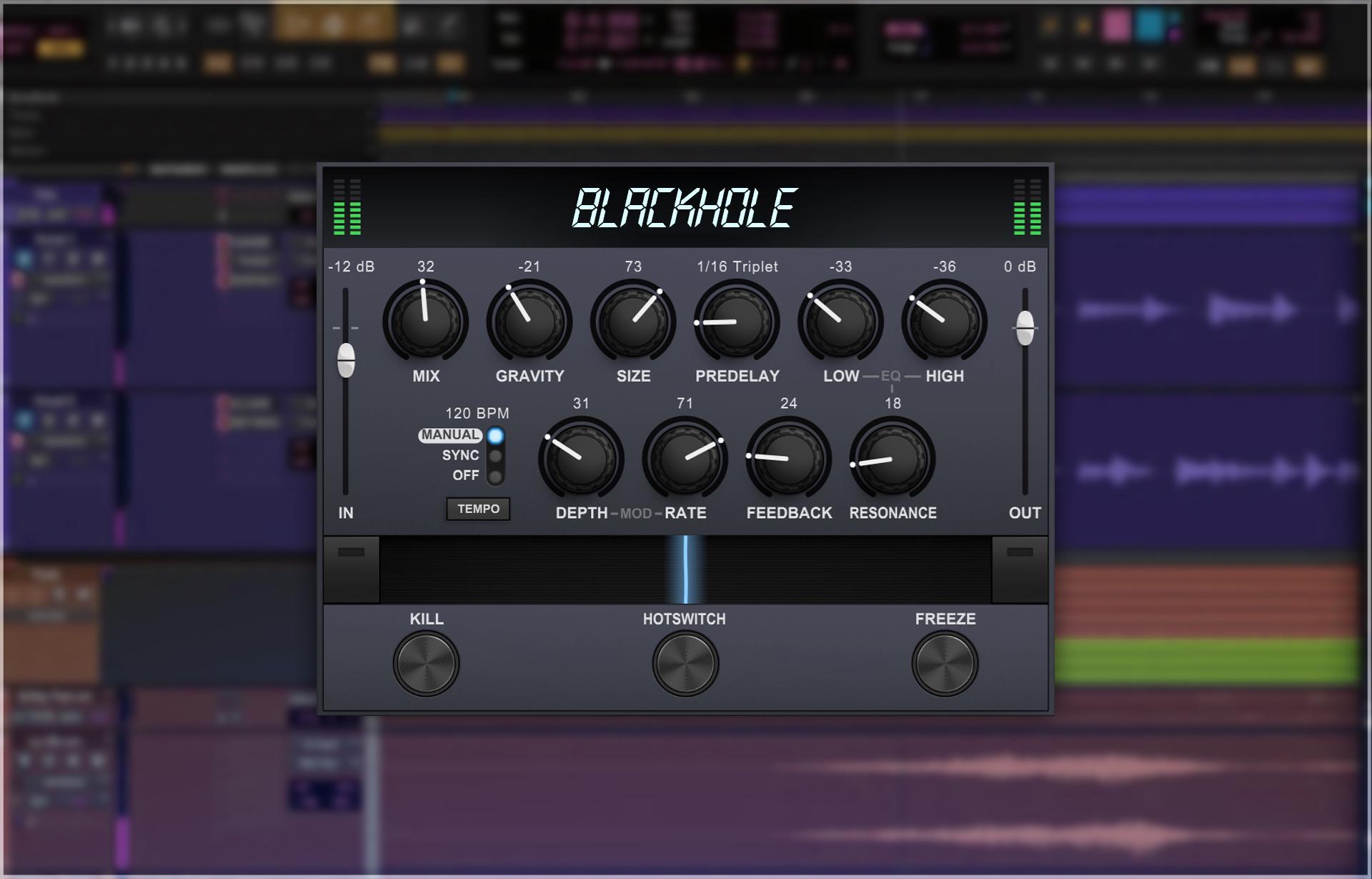
Task: Click the RESONANCE value 18
Action: pyautogui.click(x=893, y=403)
